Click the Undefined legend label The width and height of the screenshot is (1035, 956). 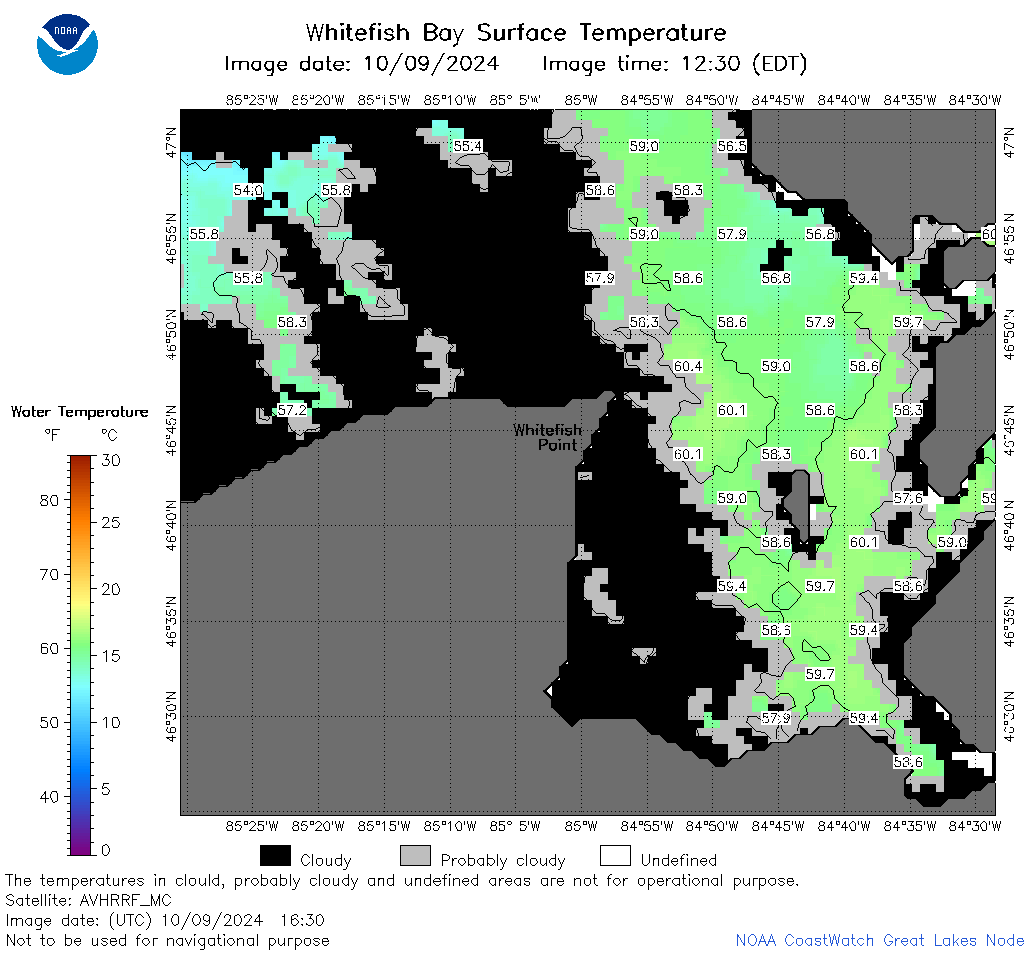point(679,860)
